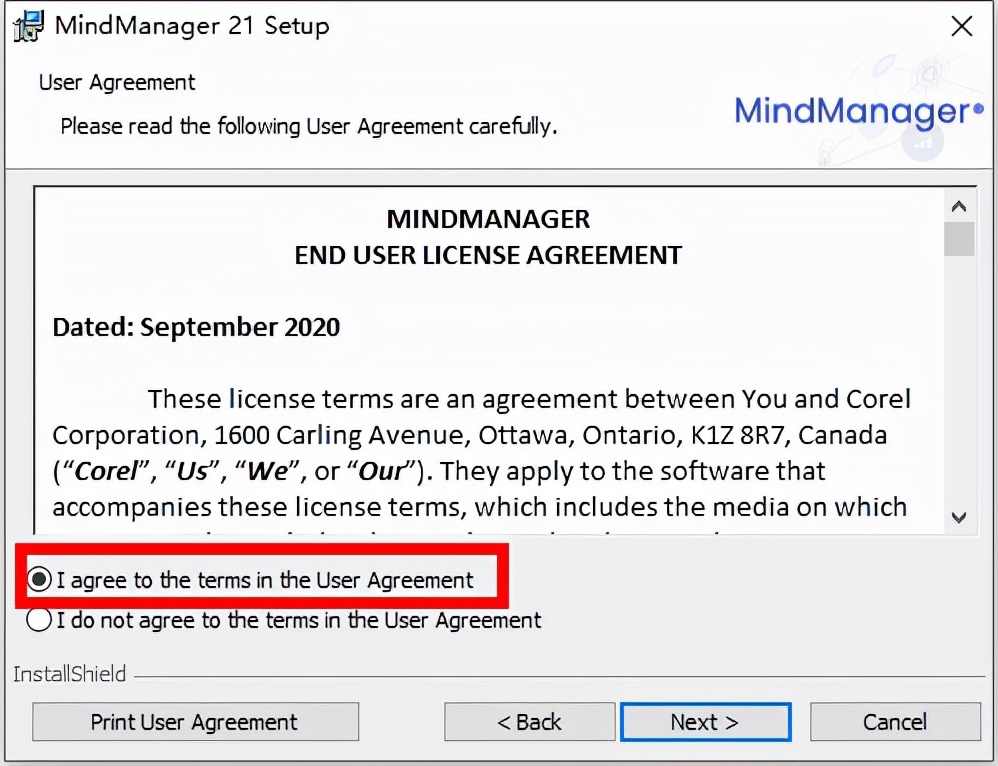
Task: Proceed by clicking the Next button
Action: click(x=705, y=722)
